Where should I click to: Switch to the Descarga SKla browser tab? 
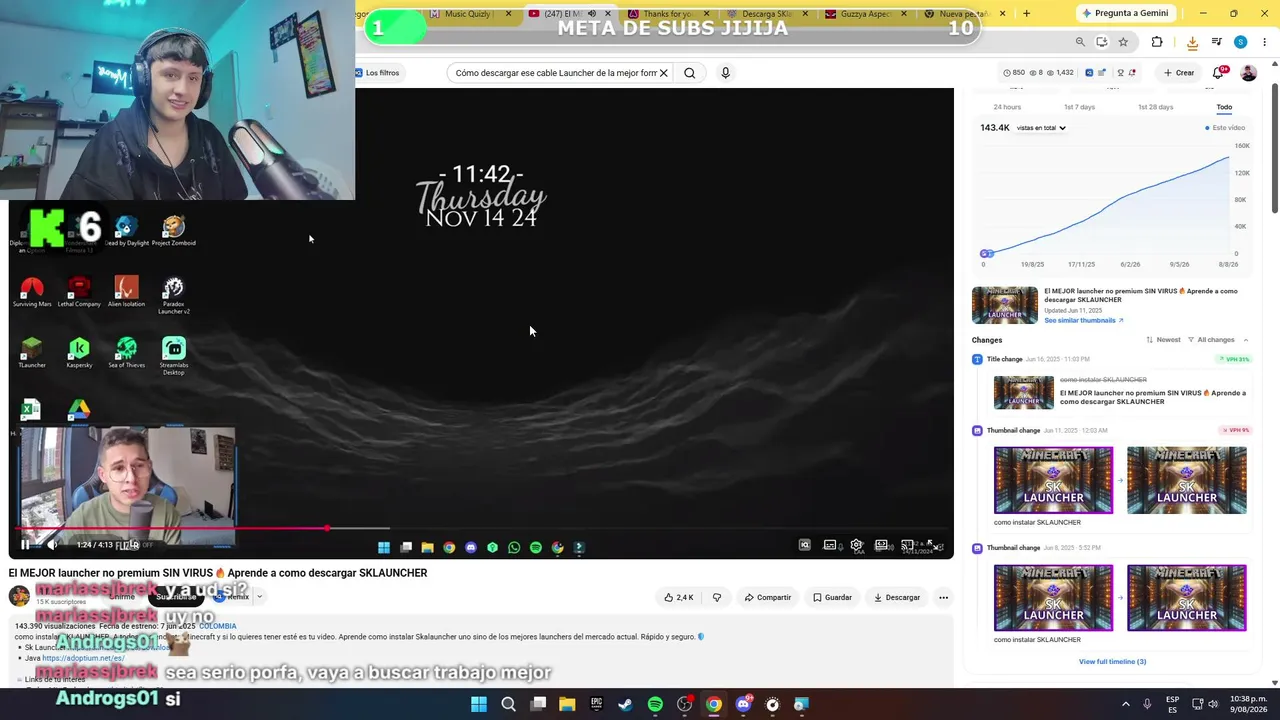tap(766, 14)
